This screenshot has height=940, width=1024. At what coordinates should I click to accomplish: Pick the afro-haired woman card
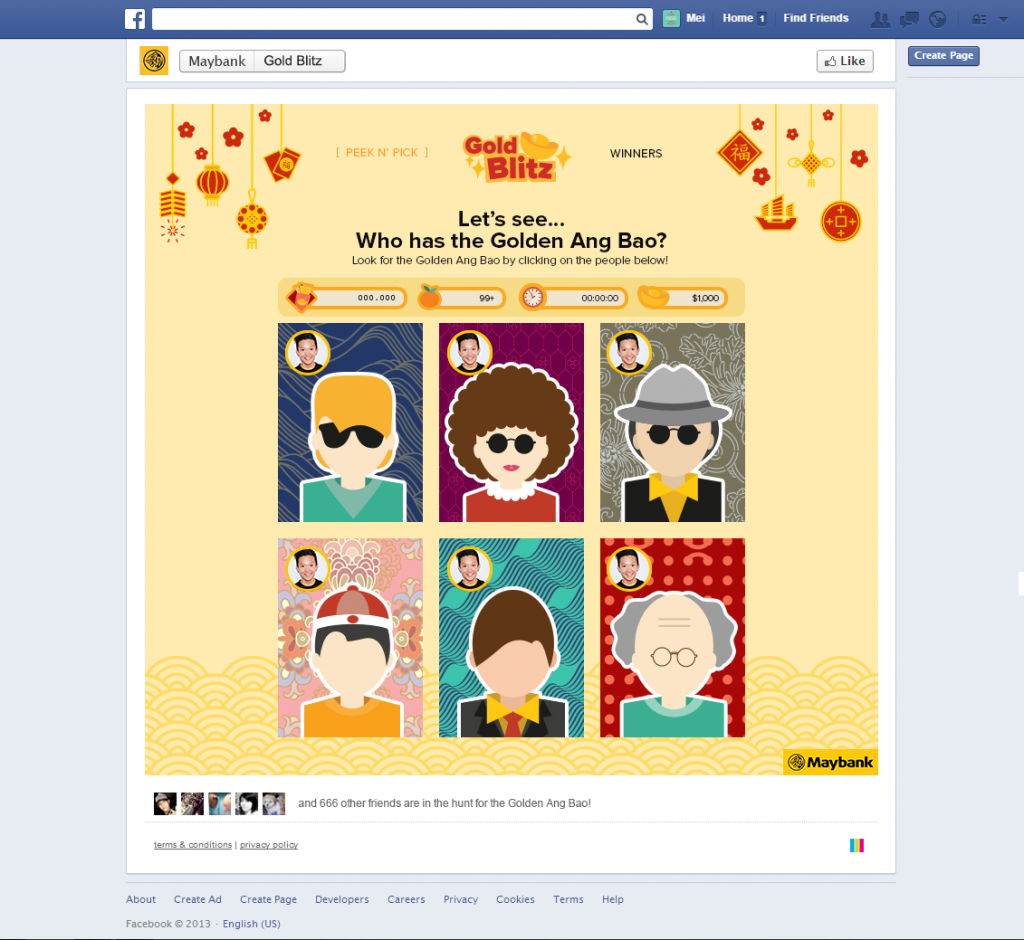[x=511, y=422]
